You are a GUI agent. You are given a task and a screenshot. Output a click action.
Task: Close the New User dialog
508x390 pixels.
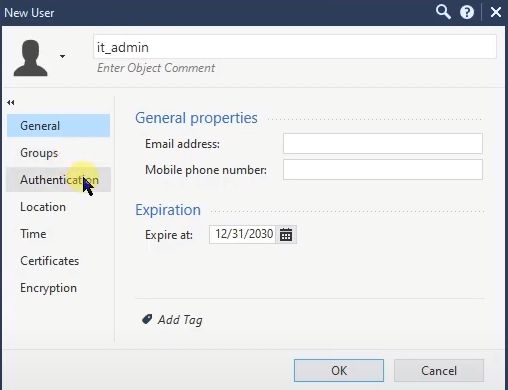[496, 13]
